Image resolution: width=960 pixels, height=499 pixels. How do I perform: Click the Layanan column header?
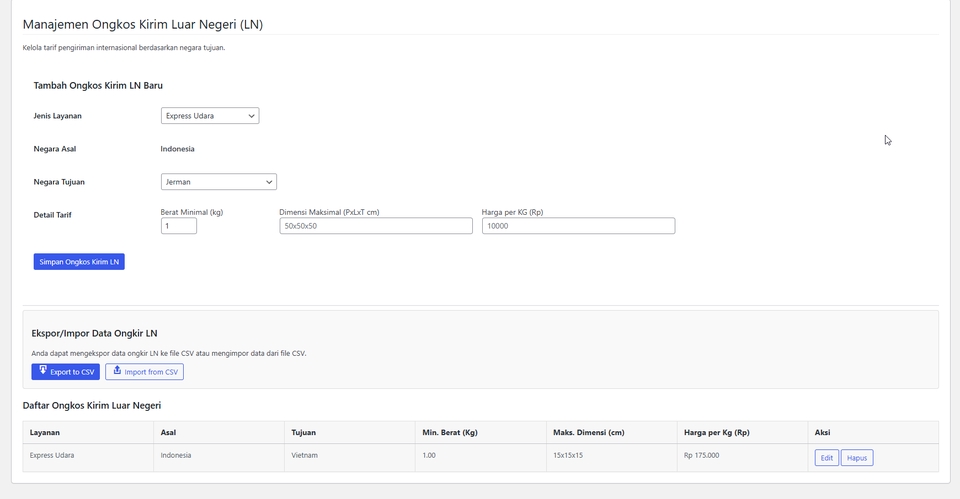45,432
